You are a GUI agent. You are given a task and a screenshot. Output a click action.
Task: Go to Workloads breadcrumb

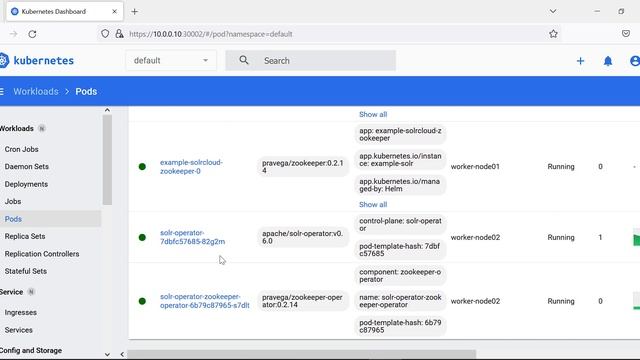click(36, 91)
